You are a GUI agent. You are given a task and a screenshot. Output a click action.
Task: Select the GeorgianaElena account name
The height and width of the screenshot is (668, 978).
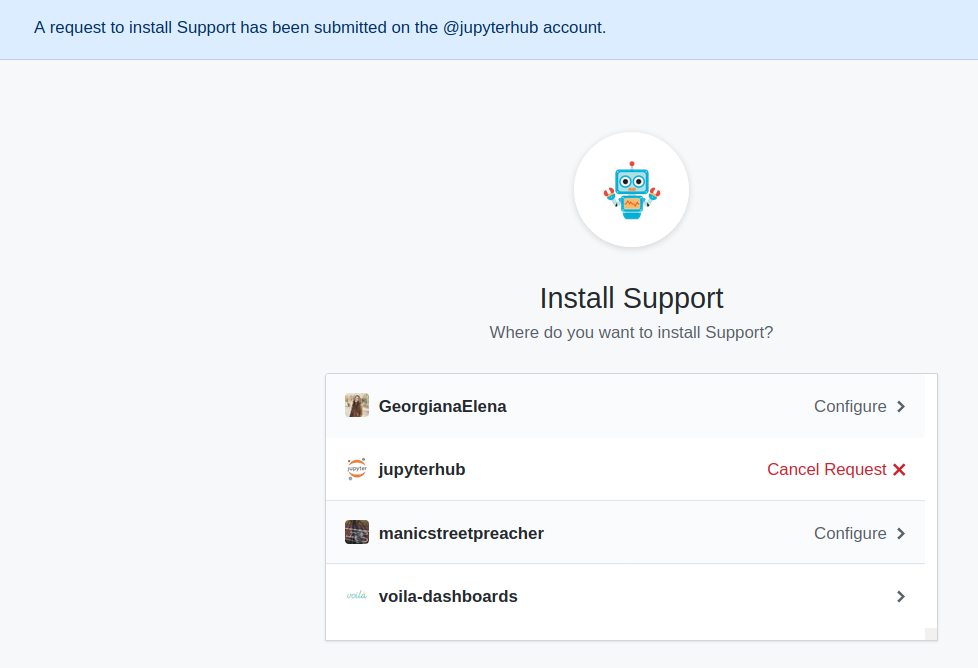pos(442,406)
